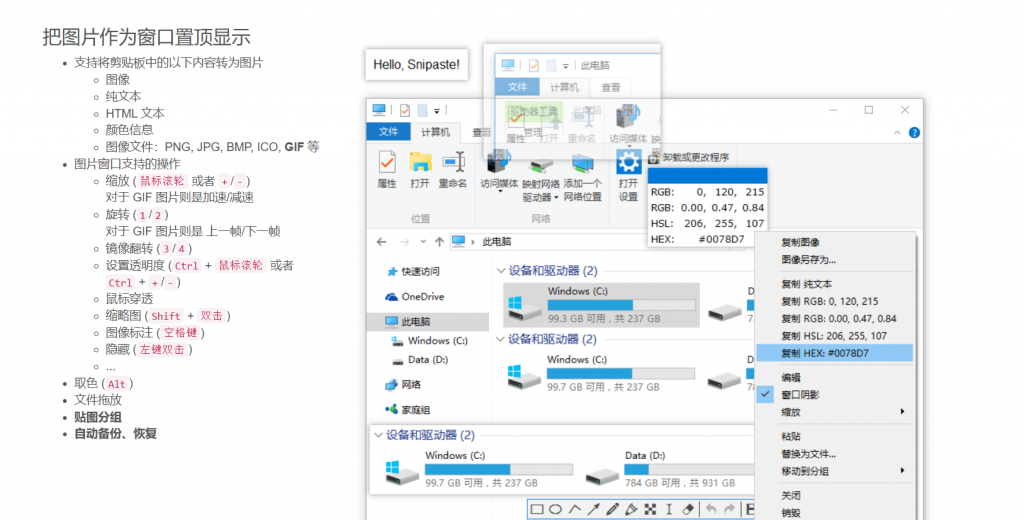1024x520 pixels.
Task: Go up one level with up arrow
Action: click(x=440, y=242)
